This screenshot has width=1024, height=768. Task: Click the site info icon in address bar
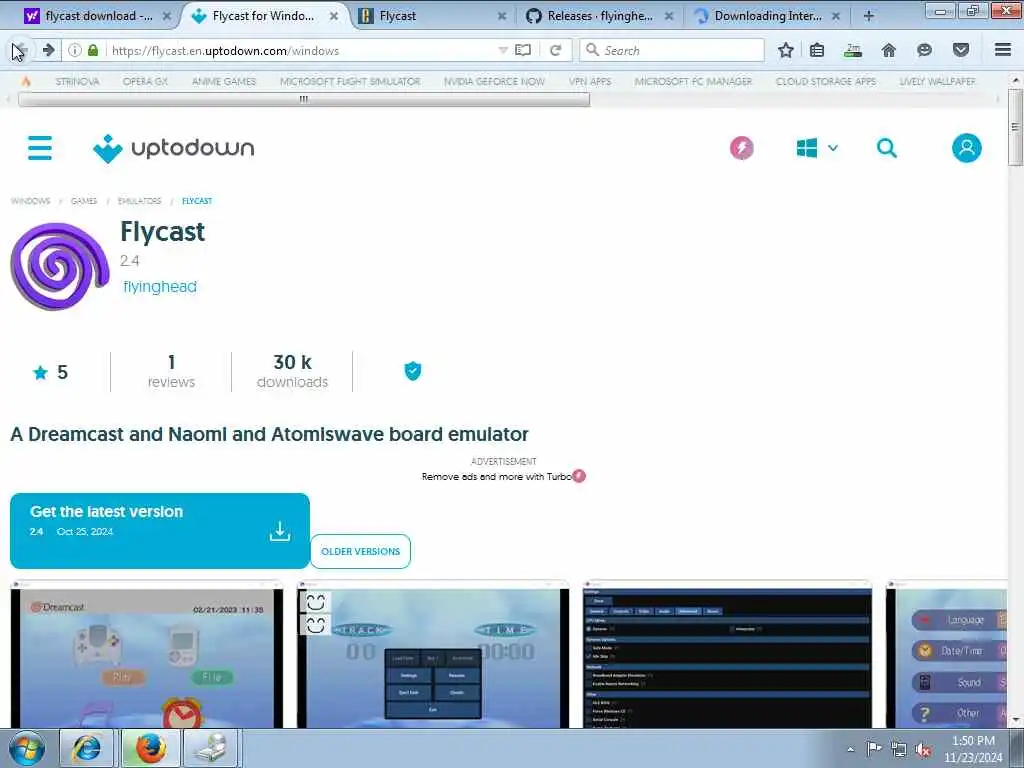75,50
